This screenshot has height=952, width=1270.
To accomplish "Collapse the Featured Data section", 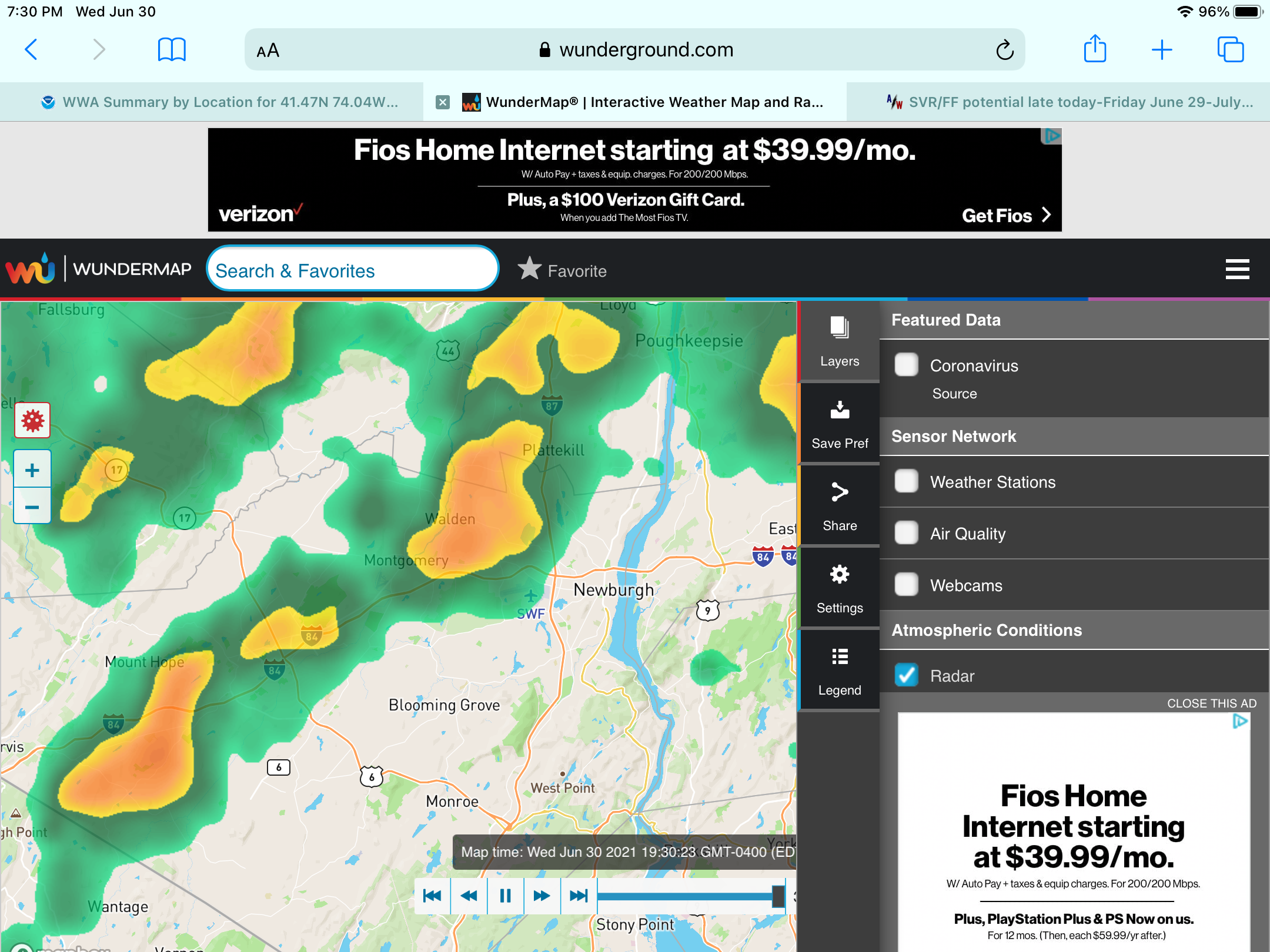I will [x=1074, y=320].
